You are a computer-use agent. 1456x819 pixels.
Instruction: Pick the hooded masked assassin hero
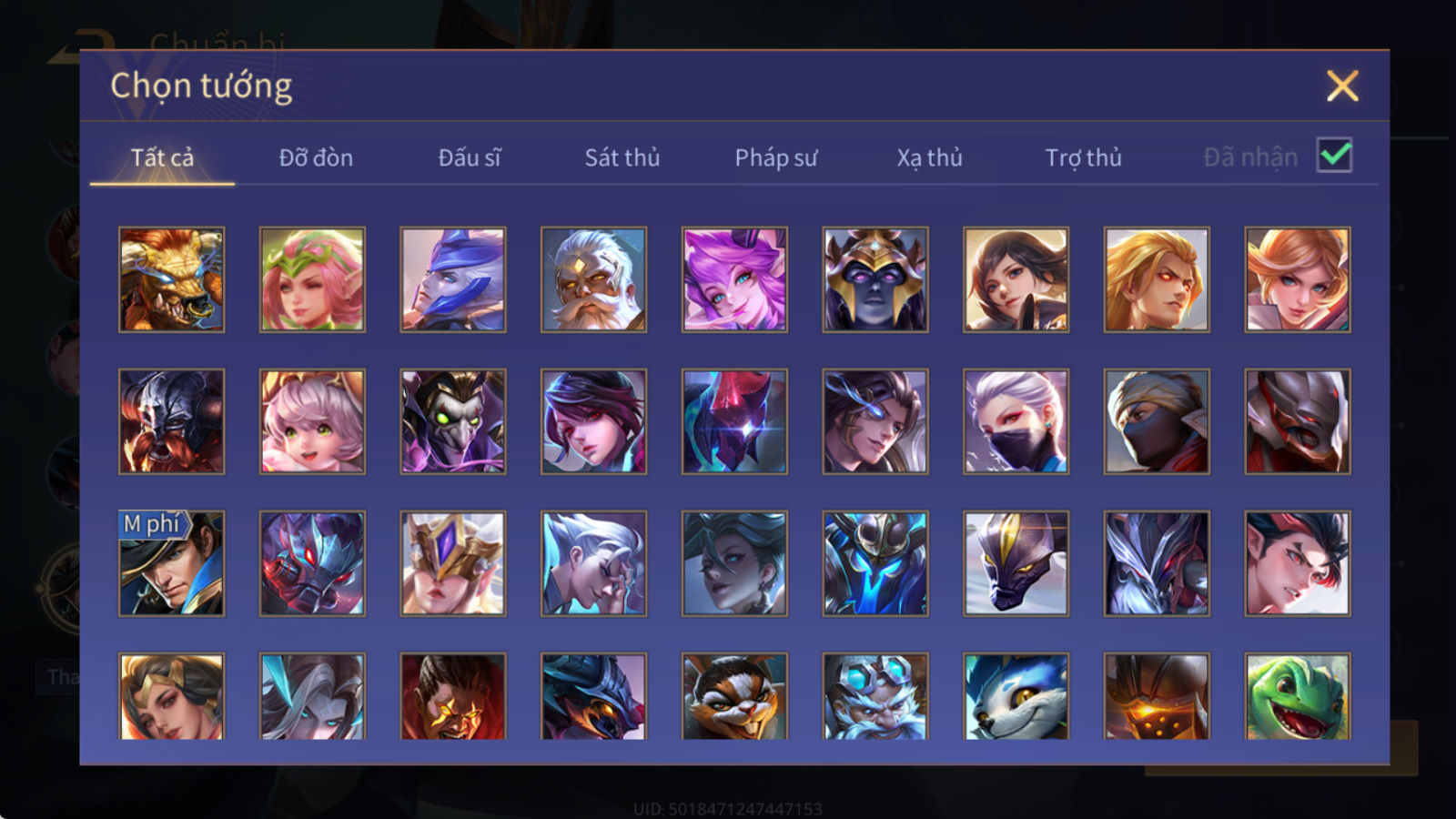(x=1157, y=421)
